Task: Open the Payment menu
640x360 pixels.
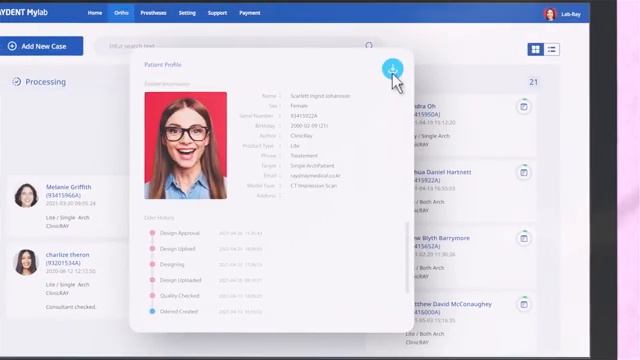Action: pyautogui.click(x=250, y=13)
